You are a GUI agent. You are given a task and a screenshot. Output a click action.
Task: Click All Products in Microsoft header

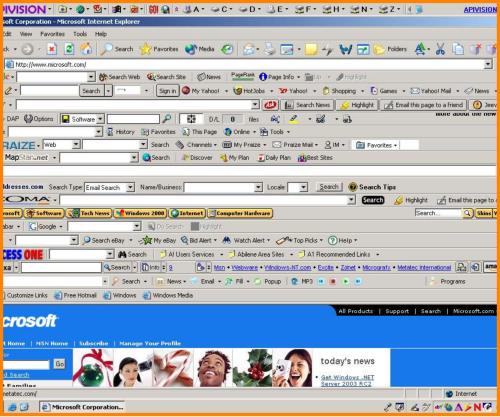click(356, 311)
